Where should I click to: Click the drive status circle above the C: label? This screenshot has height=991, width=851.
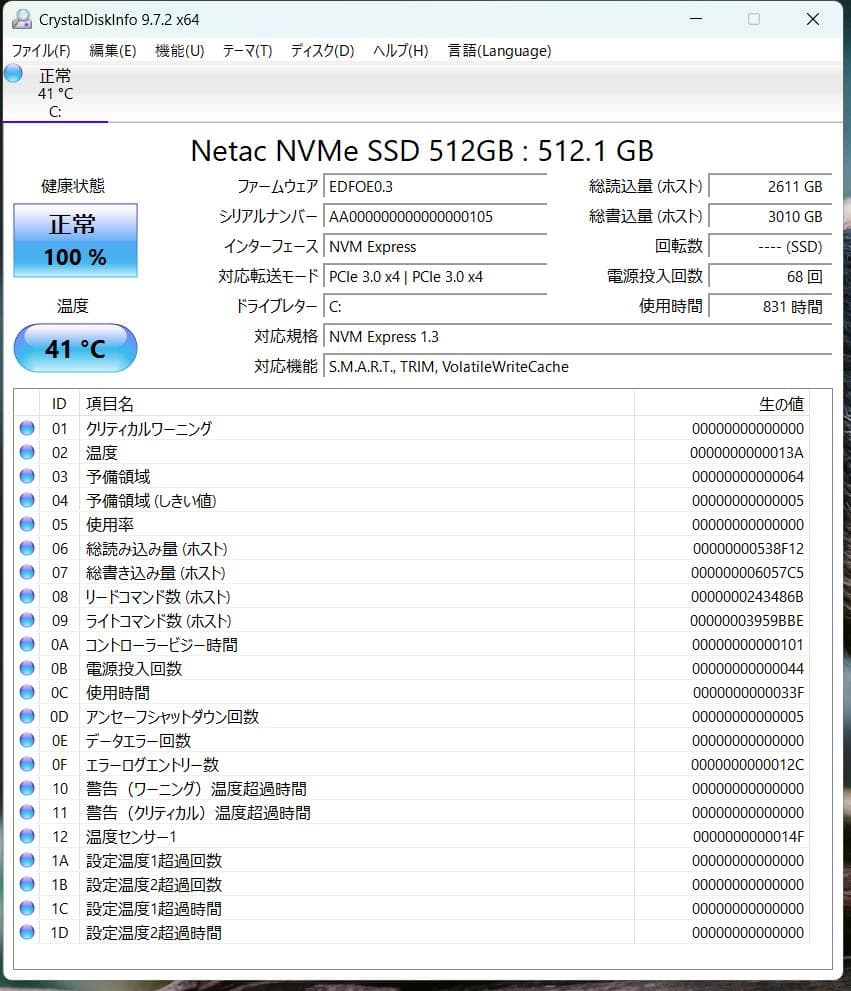(x=12, y=73)
